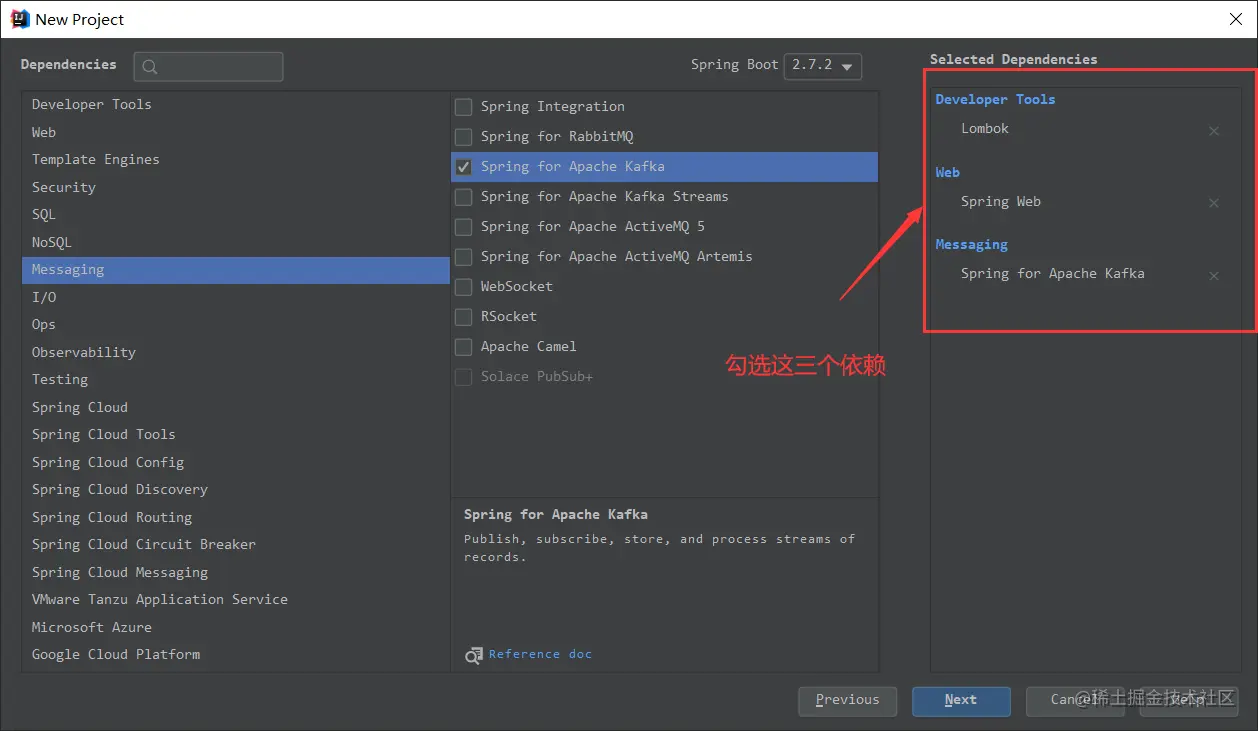Check Spring for Apache ActiveMQ Artemis
Viewport: 1258px width, 731px height.
click(463, 257)
